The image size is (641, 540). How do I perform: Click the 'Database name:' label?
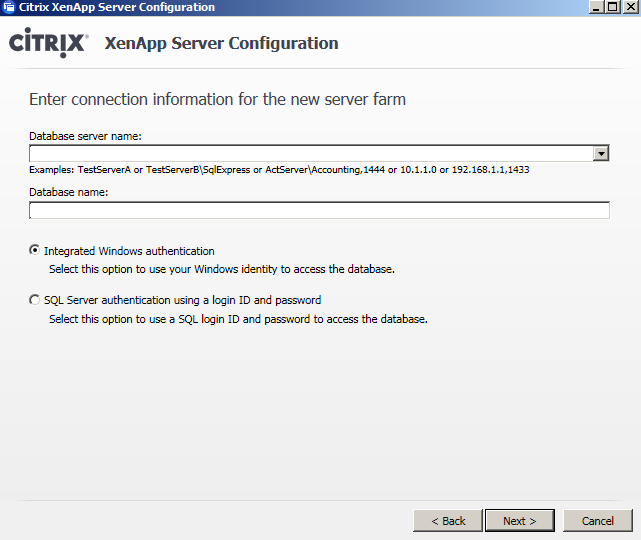pos(69,192)
